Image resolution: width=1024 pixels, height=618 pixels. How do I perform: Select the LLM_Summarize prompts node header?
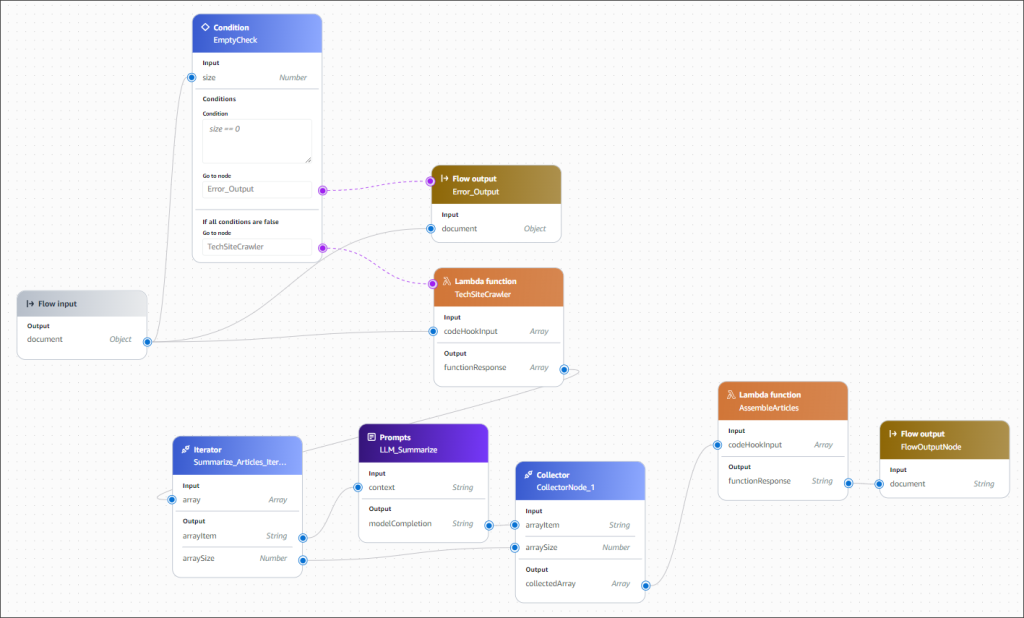click(x=423, y=443)
